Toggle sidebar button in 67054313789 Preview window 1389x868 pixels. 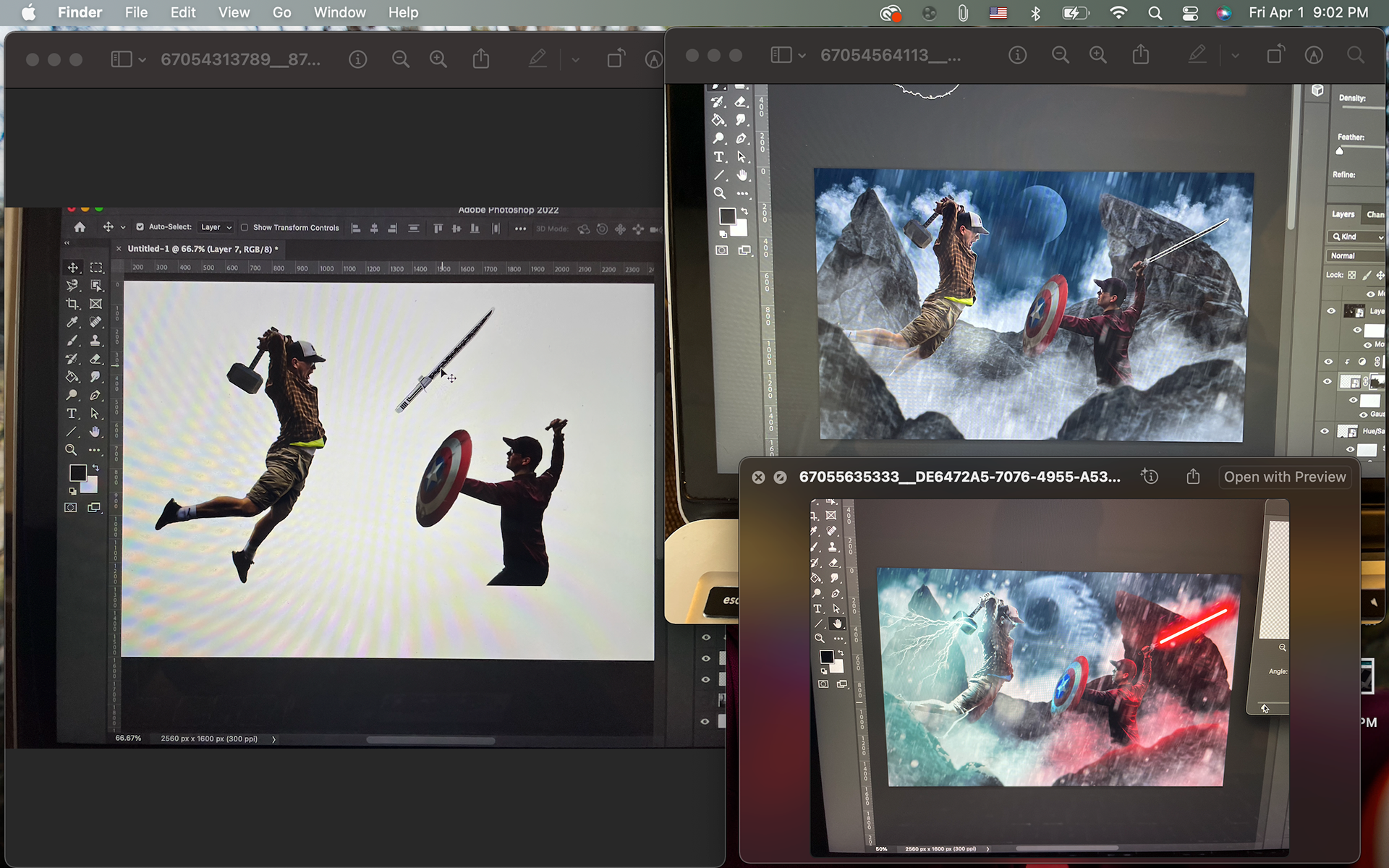122,59
